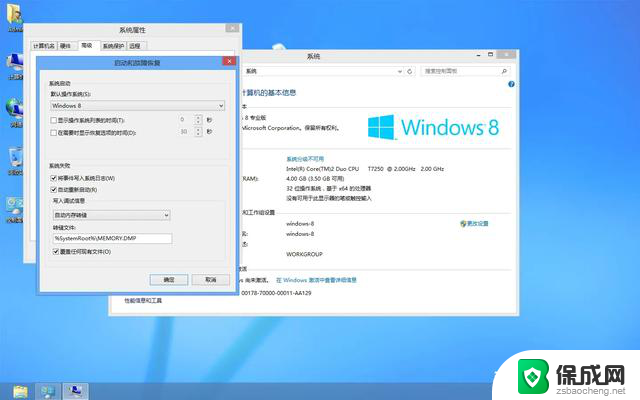Click the WORKGROUP text in the System window
This screenshot has width=640, height=400.
pyautogui.click(x=304, y=254)
